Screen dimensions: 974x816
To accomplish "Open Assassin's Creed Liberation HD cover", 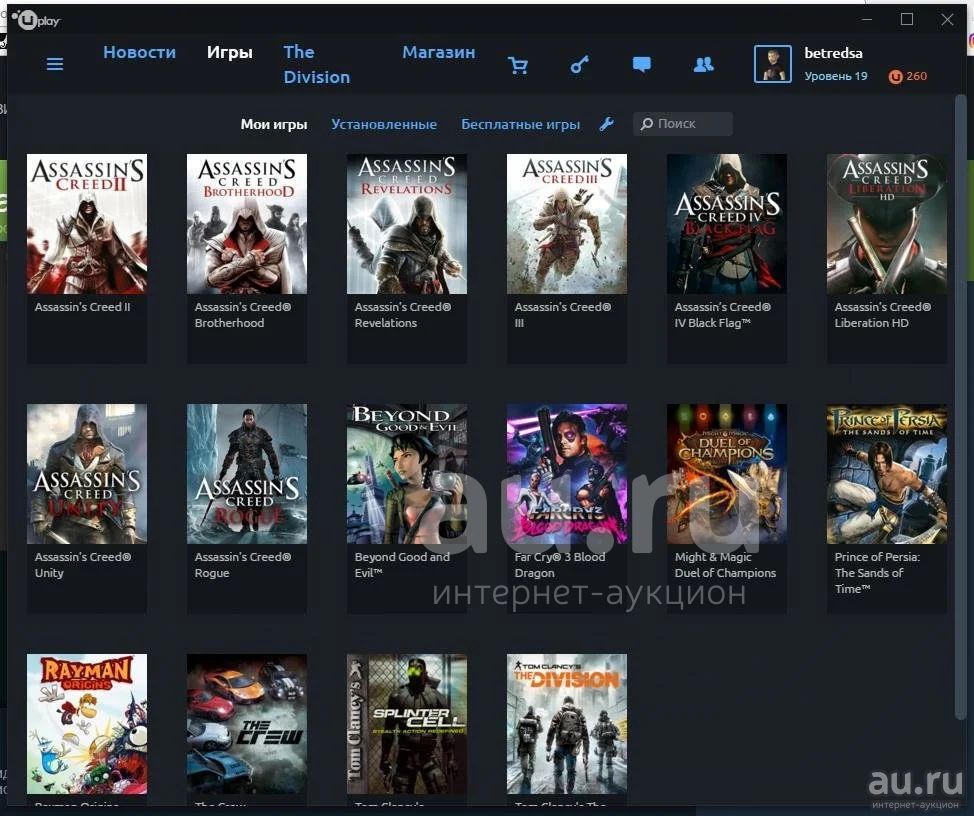I will pyautogui.click(x=887, y=224).
